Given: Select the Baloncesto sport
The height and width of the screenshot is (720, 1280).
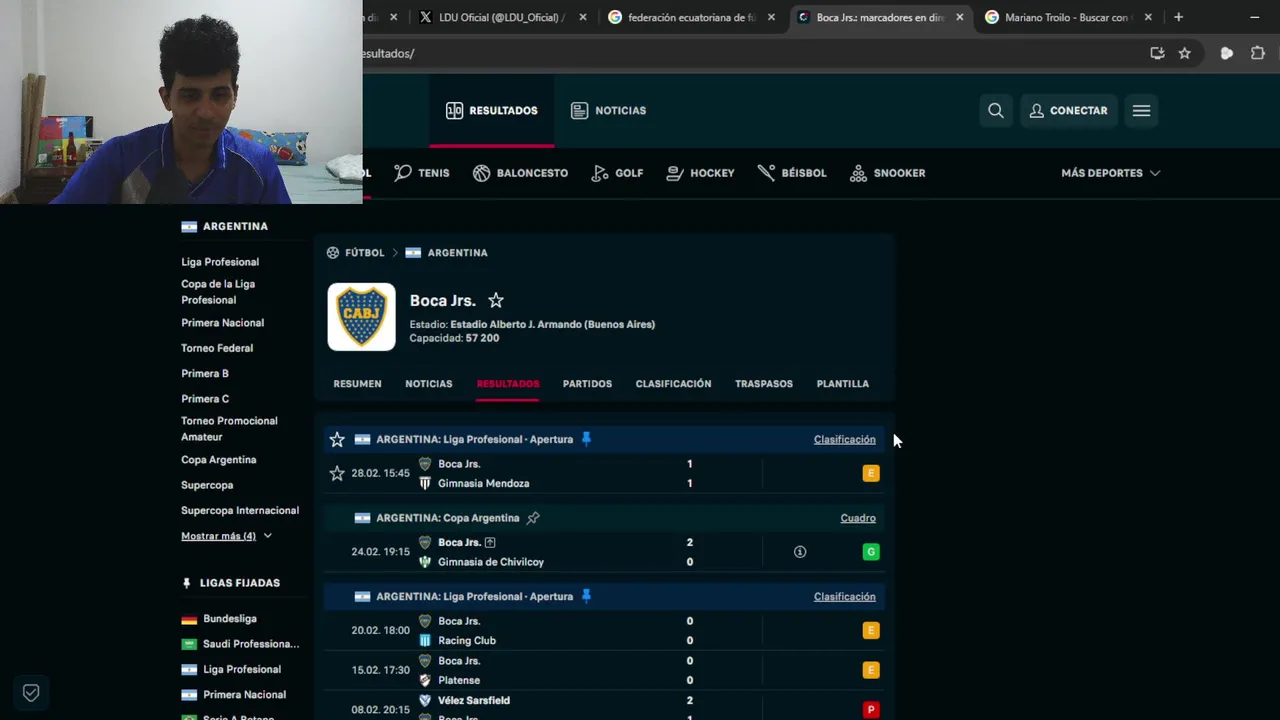Looking at the screenshot, I should 520,173.
